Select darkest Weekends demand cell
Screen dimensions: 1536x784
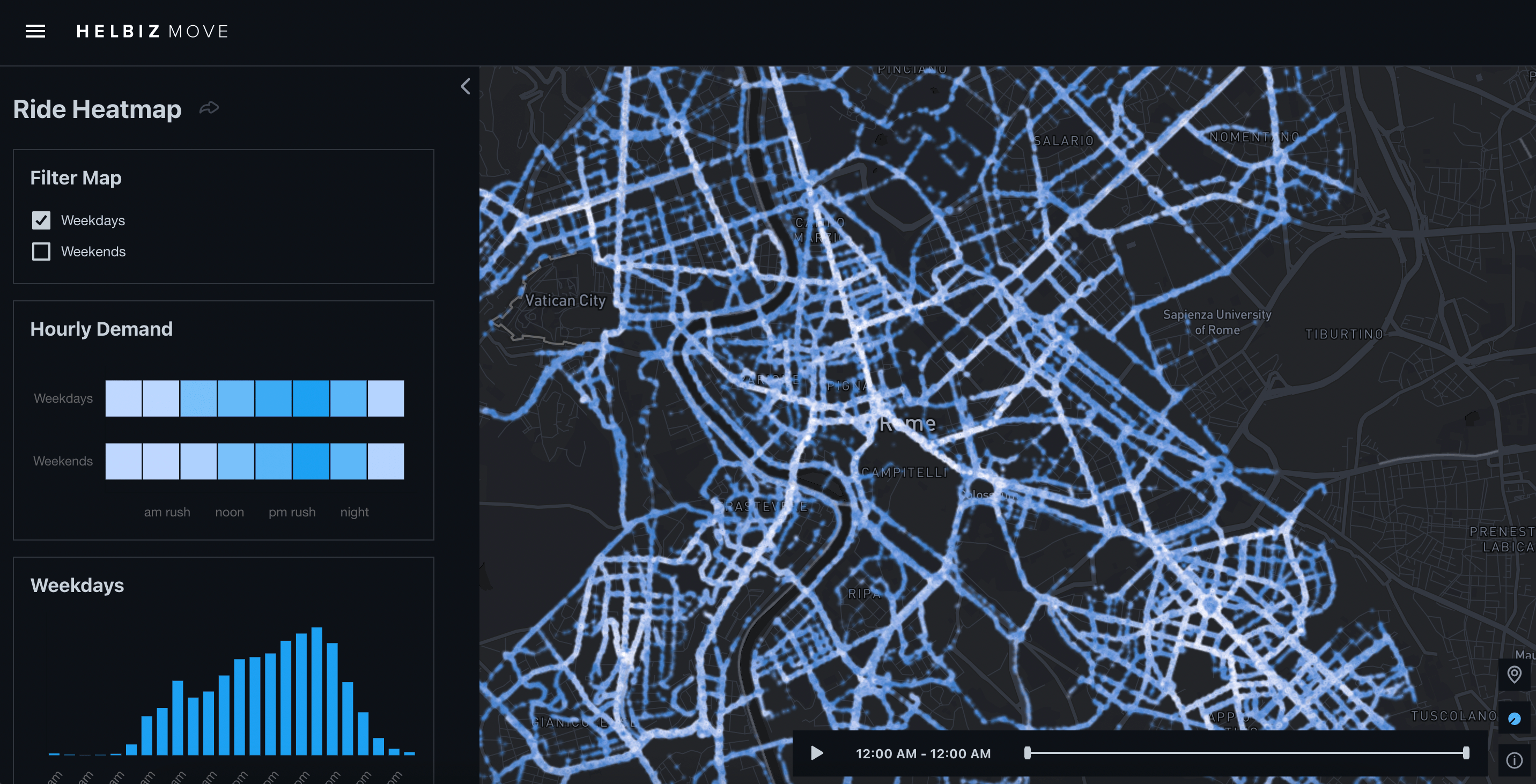pos(310,461)
